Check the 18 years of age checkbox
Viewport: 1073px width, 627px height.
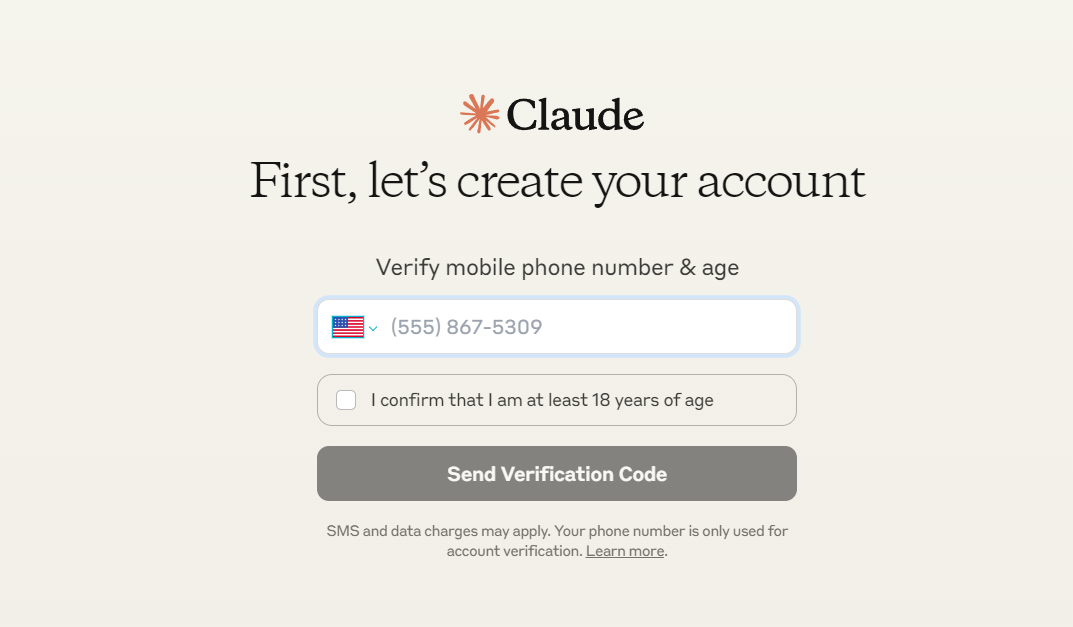(x=346, y=400)
